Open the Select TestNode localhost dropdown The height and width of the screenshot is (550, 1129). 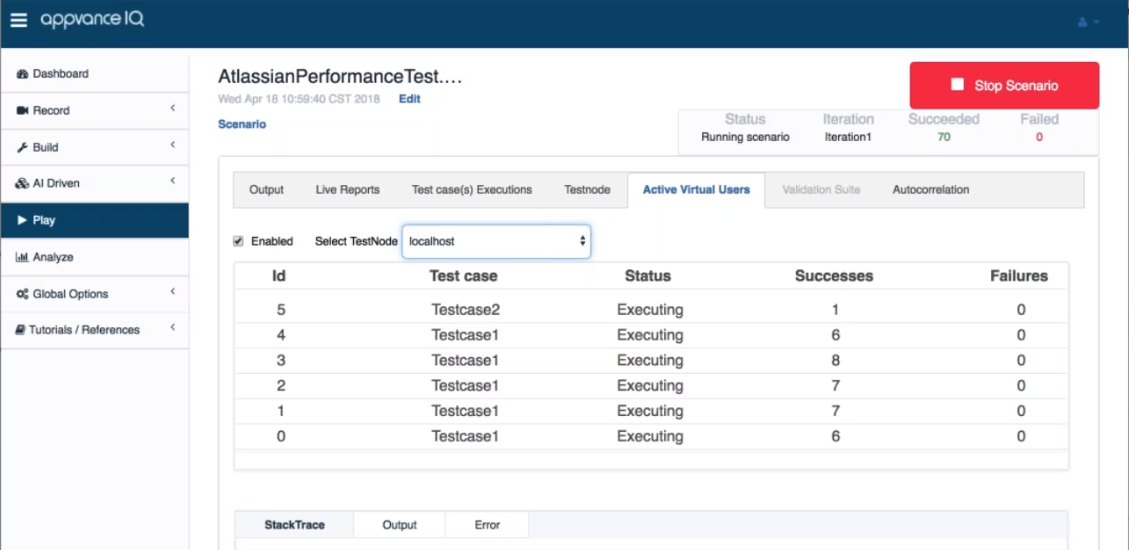[496, 242]
